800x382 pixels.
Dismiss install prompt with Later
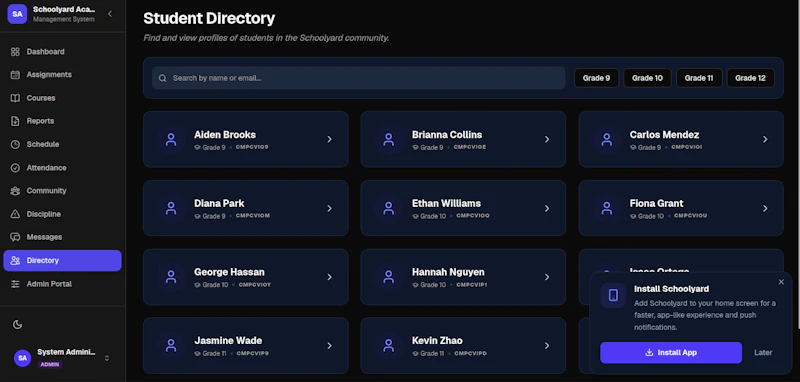click(763, 352)
